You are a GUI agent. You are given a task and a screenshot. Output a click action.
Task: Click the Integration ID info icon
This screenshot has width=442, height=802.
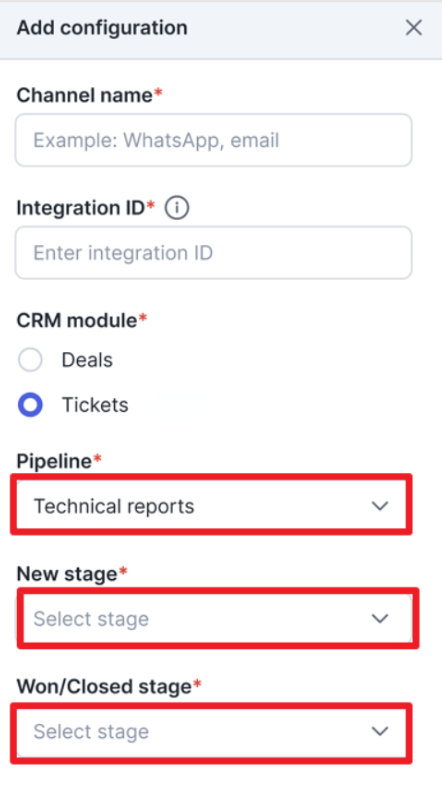coord(177,208)
